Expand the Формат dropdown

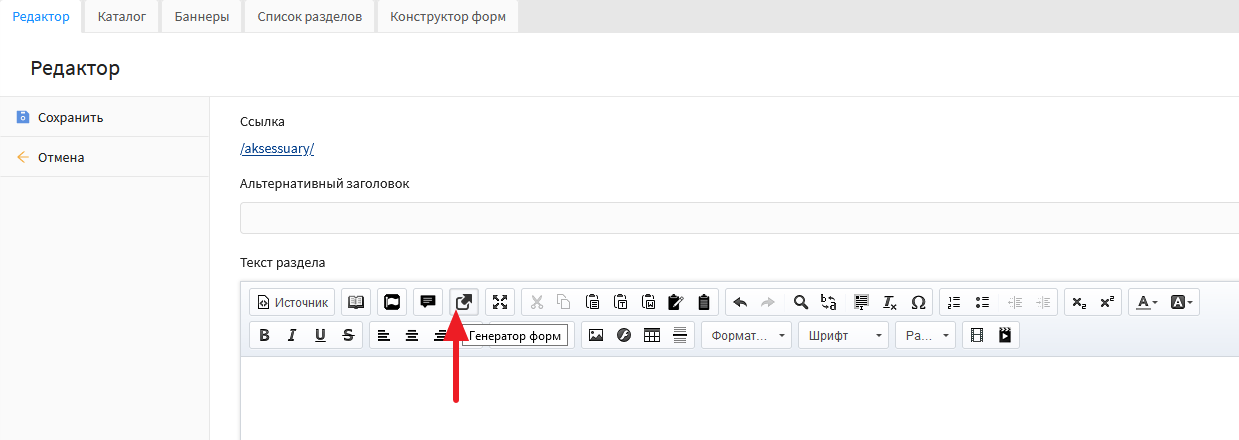click(746, 335)
